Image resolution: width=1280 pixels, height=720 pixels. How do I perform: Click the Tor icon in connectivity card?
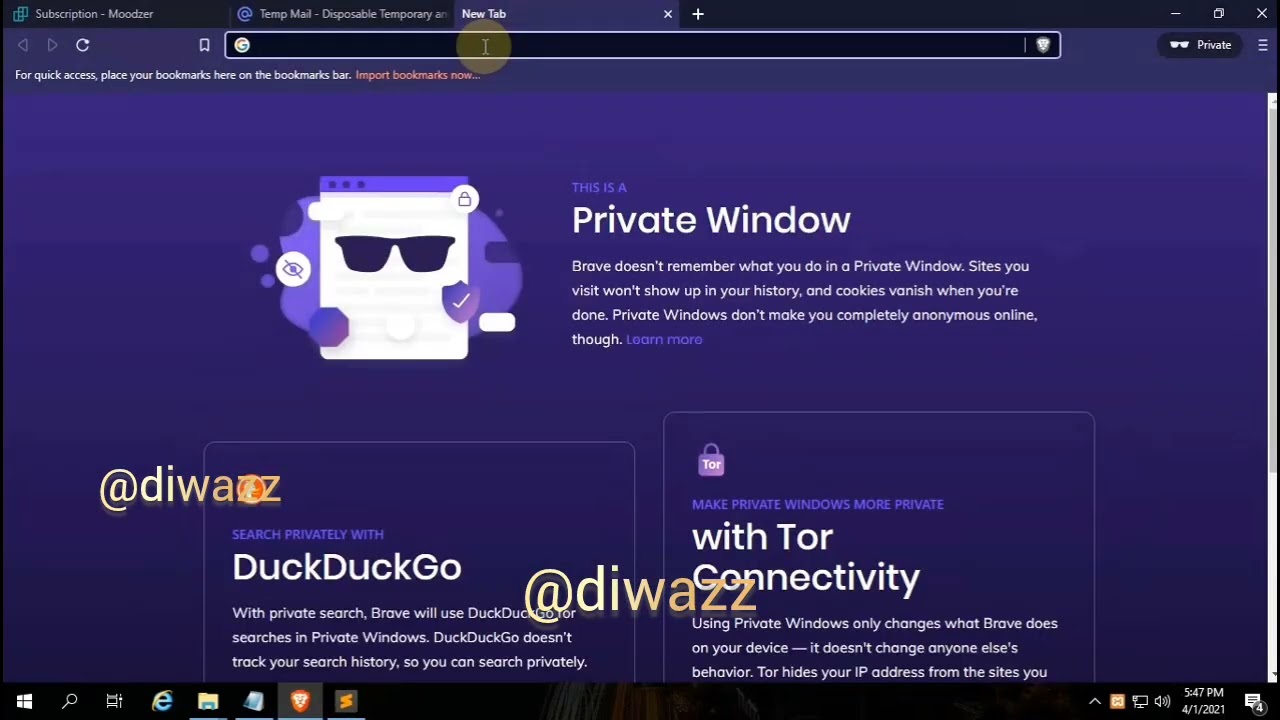coord(711,461)
